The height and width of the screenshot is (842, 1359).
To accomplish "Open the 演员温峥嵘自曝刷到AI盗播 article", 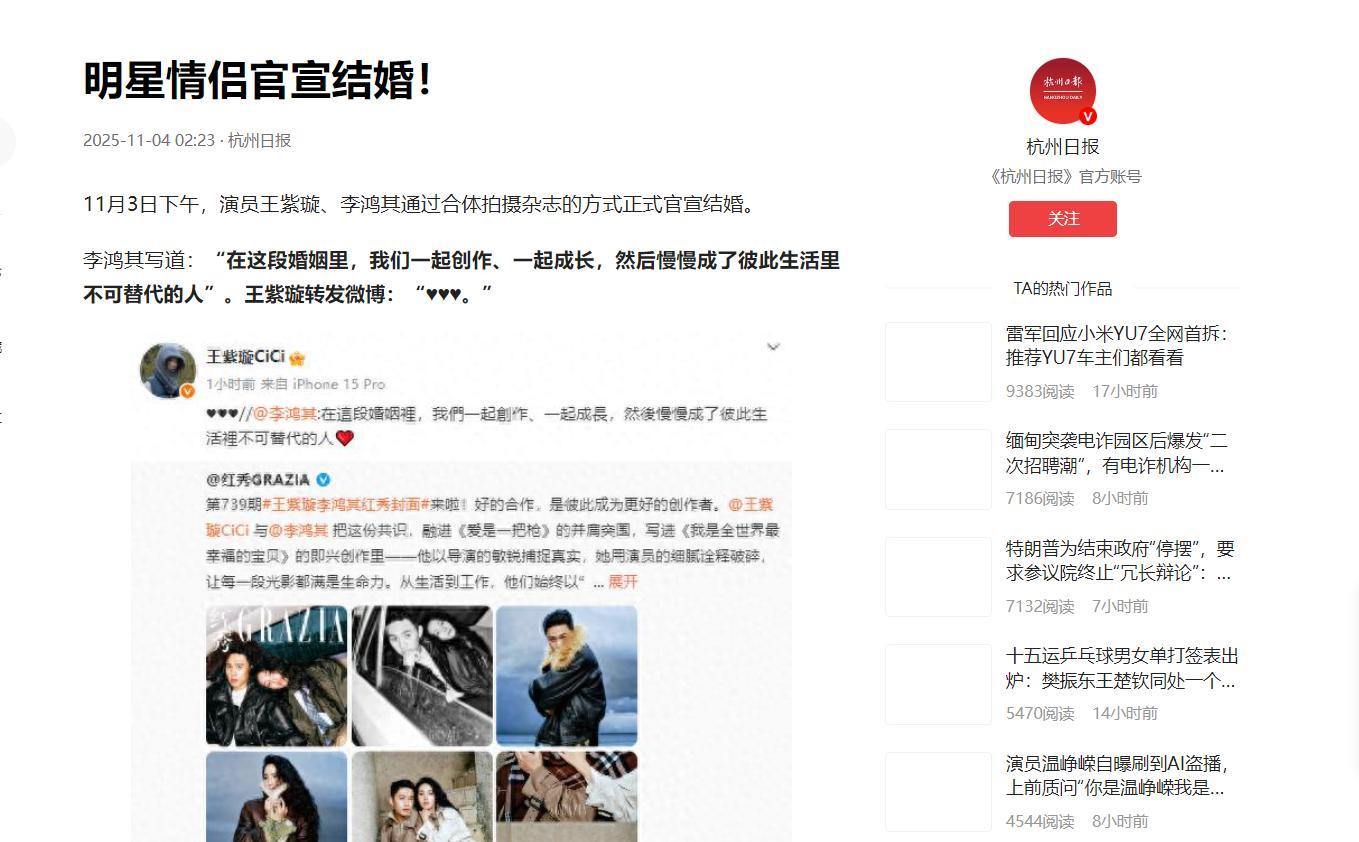I will (1117, 776).
